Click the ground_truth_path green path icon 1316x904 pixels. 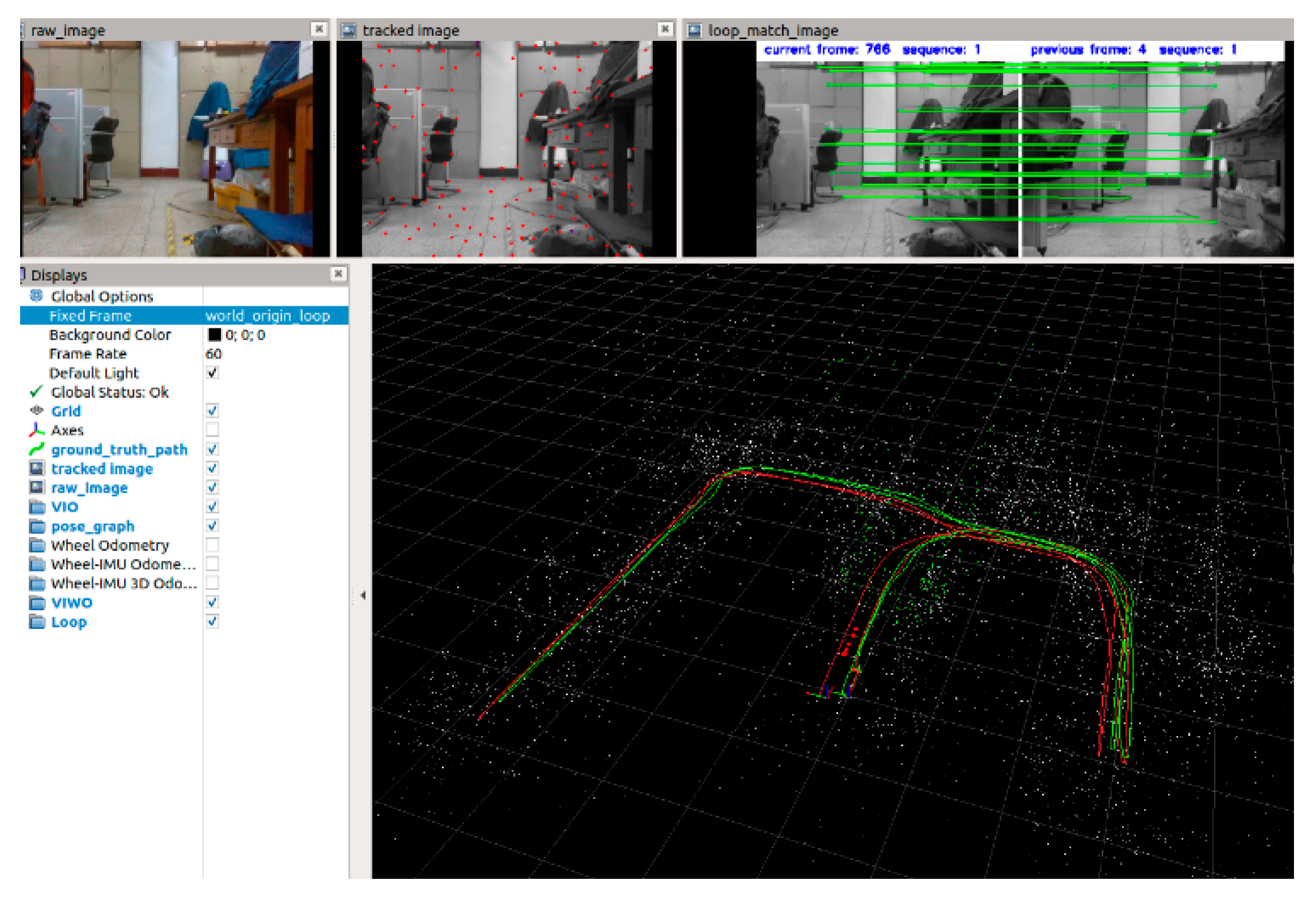[37, 449]
